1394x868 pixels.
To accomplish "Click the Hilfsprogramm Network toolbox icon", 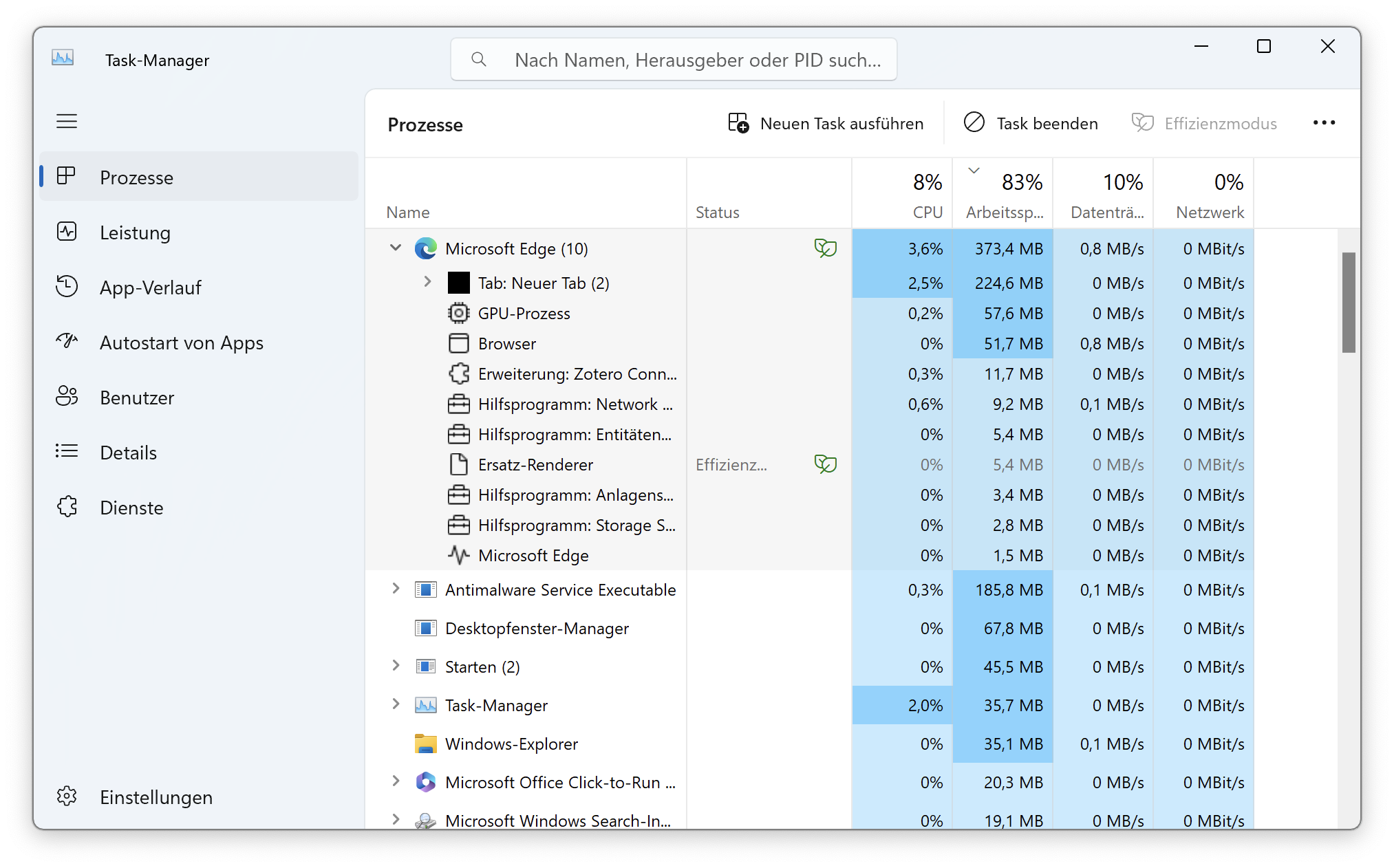I will pyautogui.click(x=459, y=404).
